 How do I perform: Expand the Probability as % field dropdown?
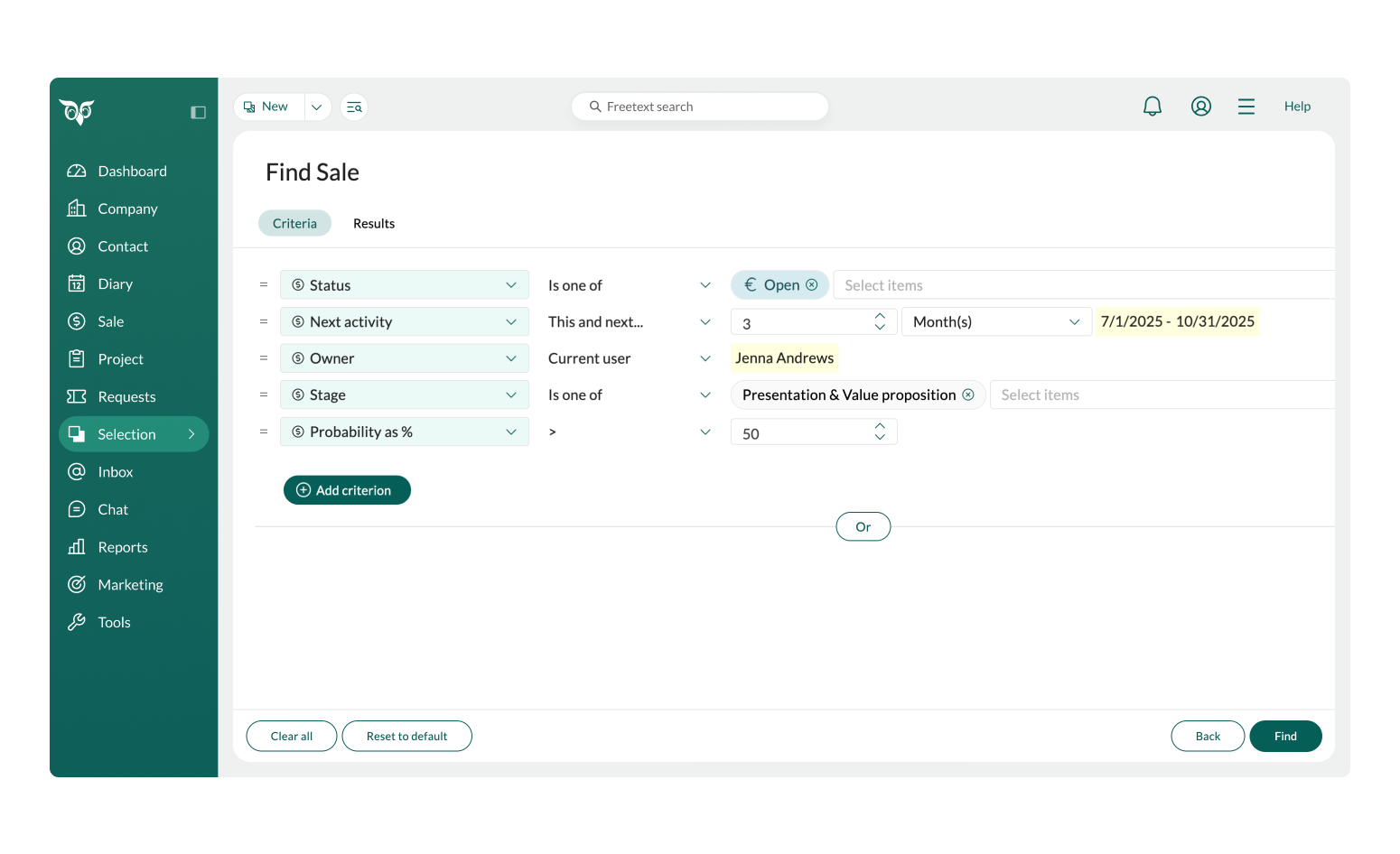[510, 432]
